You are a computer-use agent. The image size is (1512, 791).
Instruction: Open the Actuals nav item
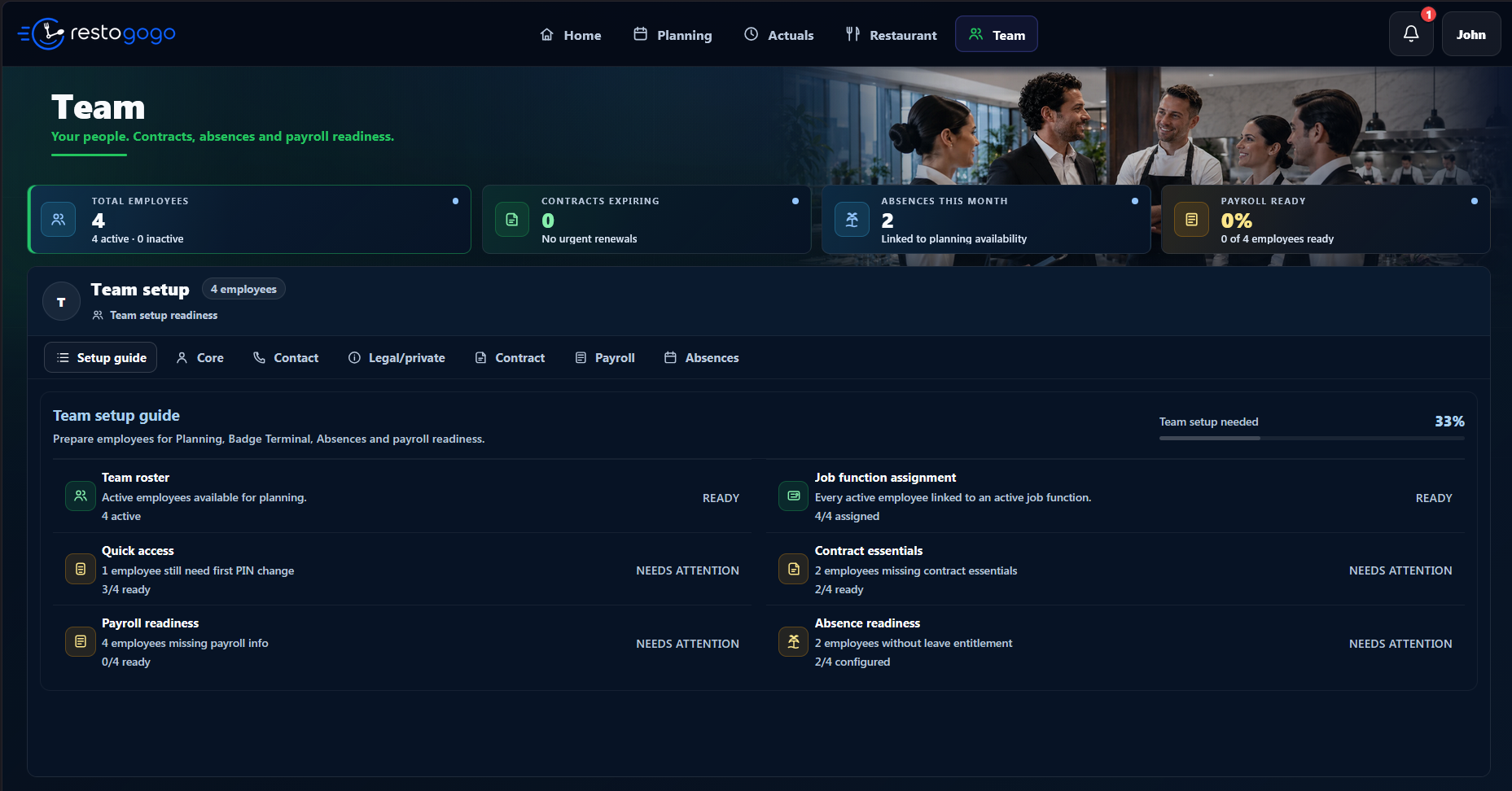click(779, 35)
